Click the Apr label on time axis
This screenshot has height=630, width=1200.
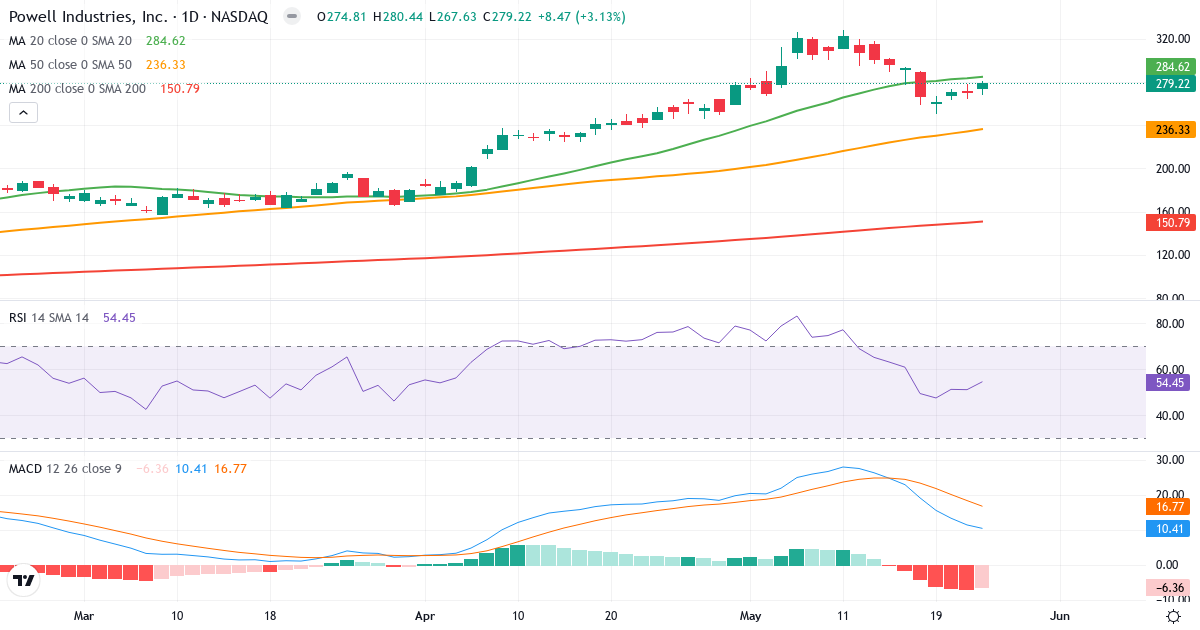pos(425,615)
